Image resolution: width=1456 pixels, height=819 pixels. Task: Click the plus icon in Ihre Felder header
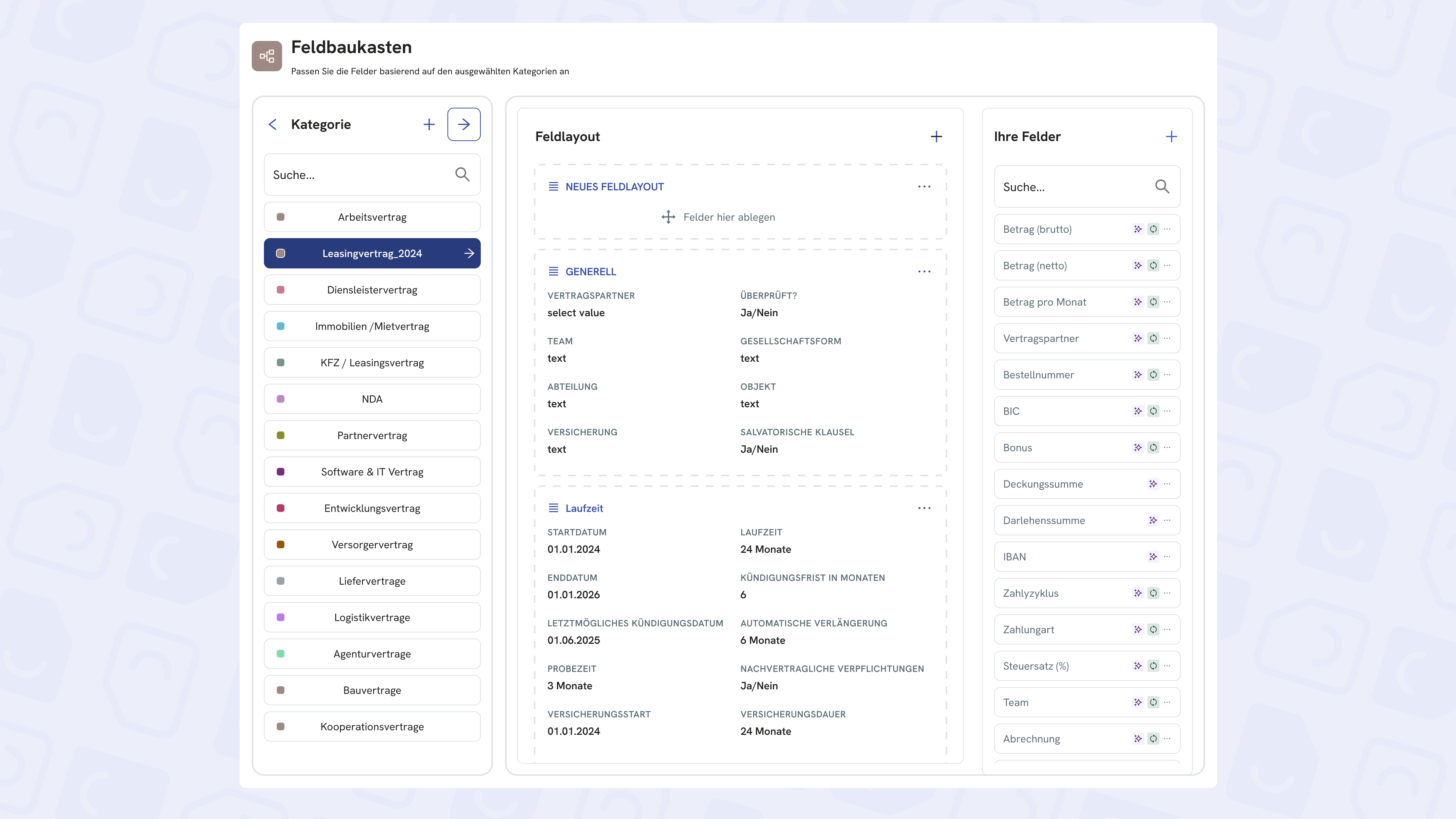point(1171,137)
